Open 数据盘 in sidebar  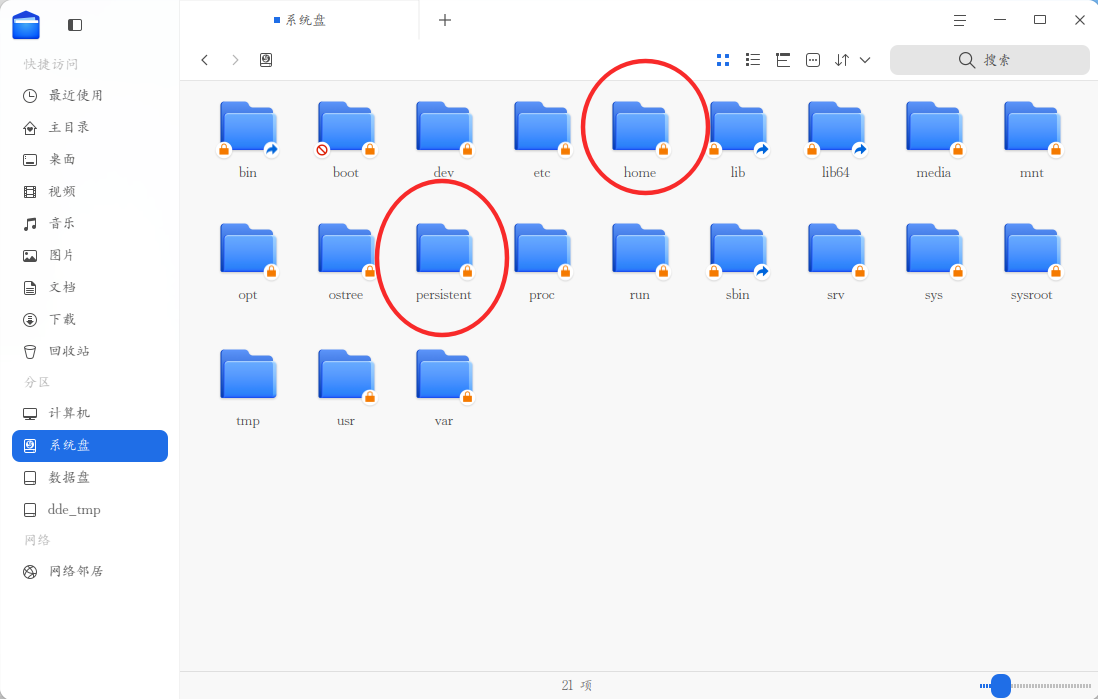click(x=90, y=478)
